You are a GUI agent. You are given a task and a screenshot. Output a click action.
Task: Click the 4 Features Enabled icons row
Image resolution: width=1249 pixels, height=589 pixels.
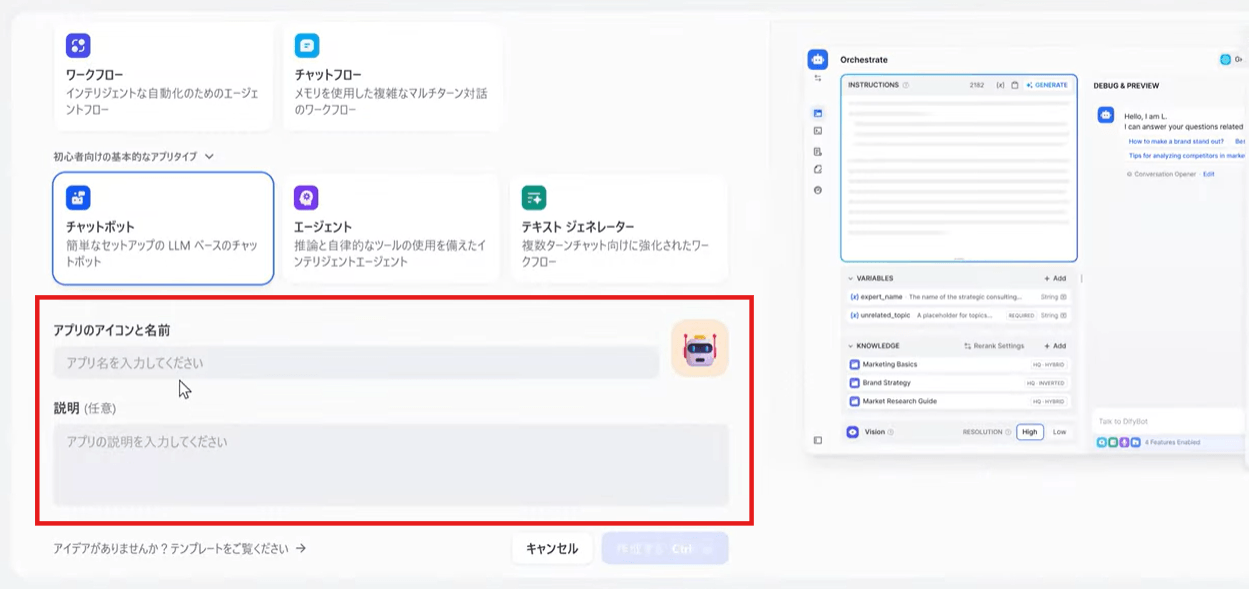click(1117, 442)
